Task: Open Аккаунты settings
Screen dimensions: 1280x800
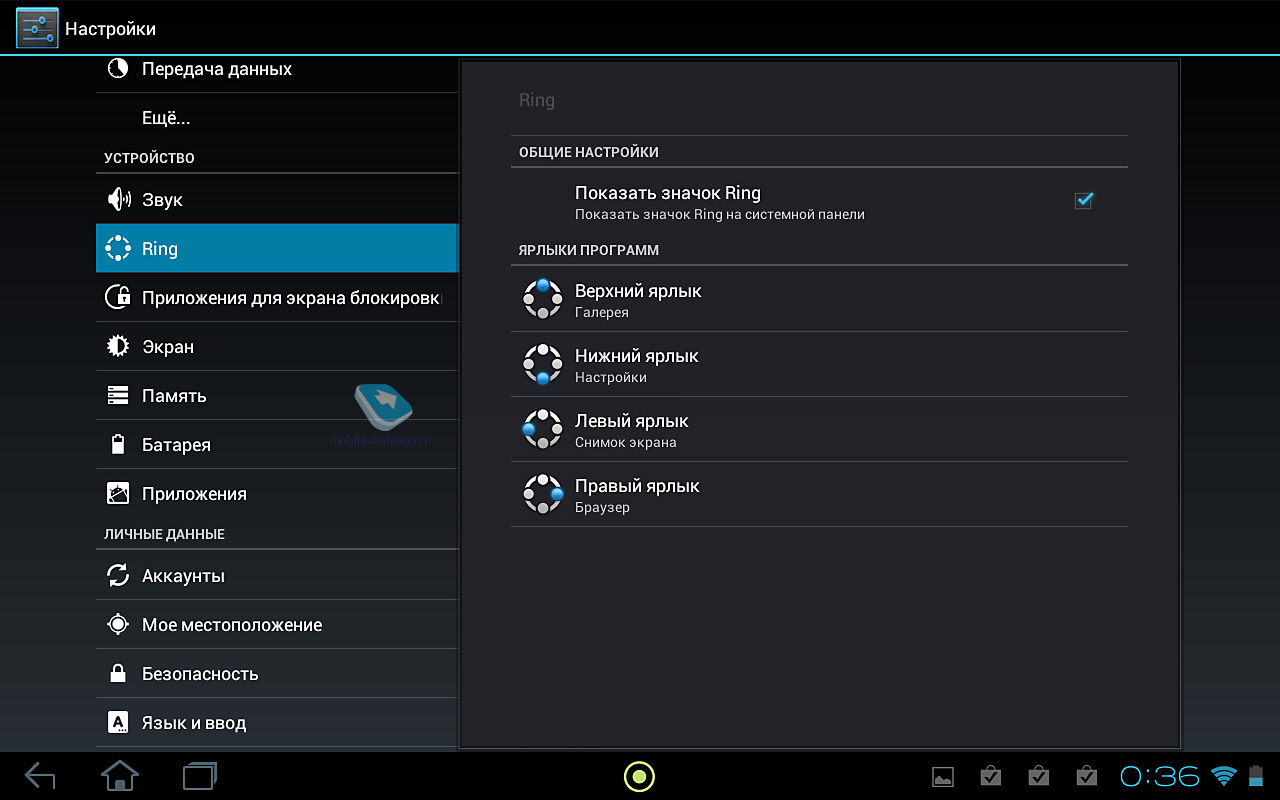Action: (x=277, y=575)
